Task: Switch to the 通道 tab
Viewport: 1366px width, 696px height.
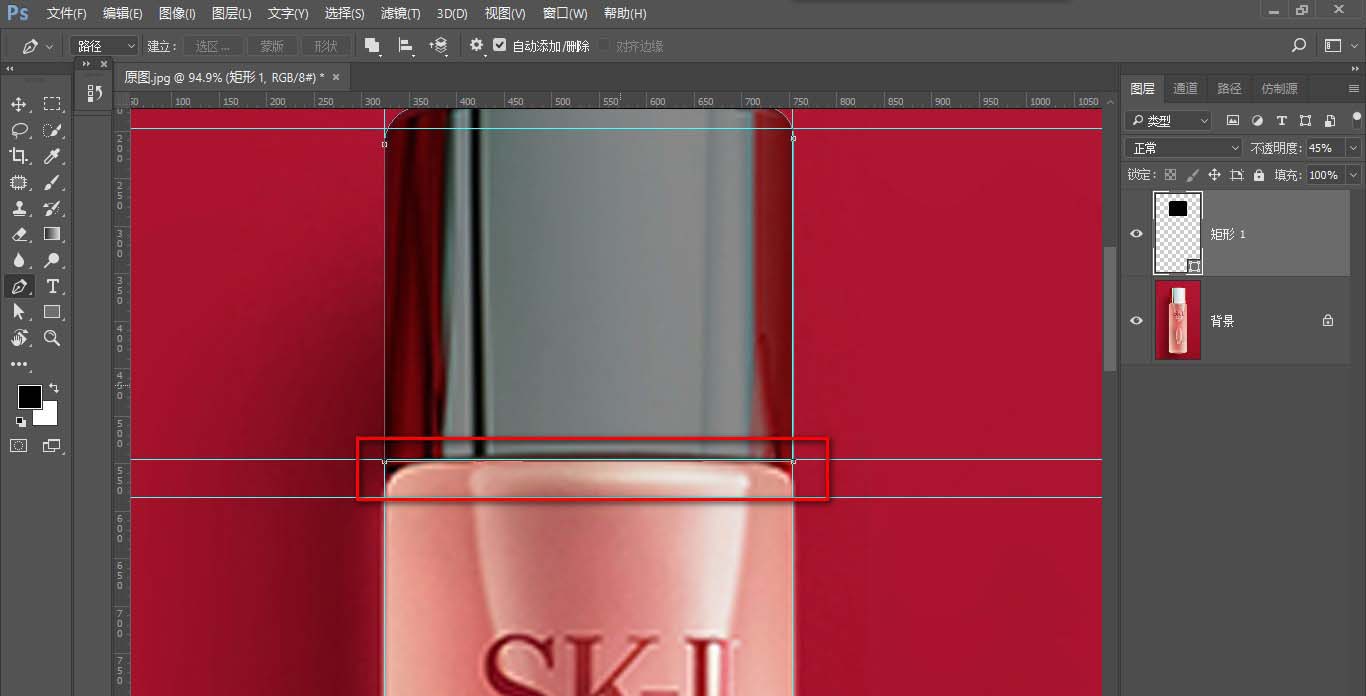Action: click(x=1185, y=89)
